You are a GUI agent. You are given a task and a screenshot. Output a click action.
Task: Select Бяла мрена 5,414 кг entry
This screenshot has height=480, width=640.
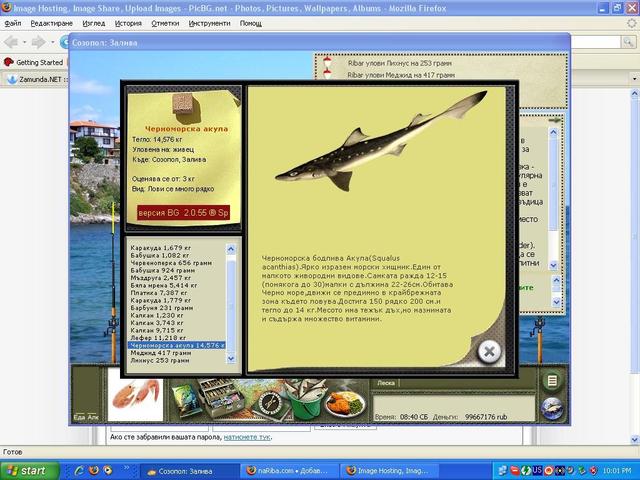164,285
